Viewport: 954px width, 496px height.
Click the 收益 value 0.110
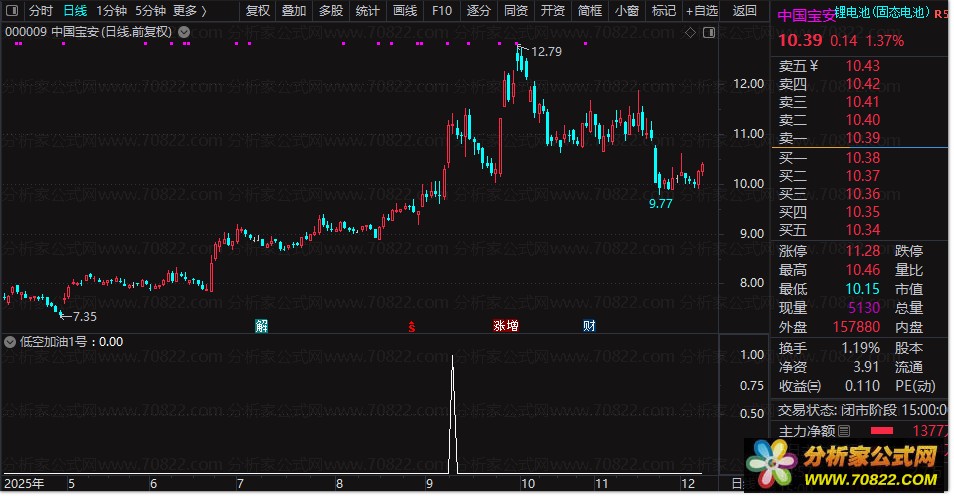click(862, 386)
